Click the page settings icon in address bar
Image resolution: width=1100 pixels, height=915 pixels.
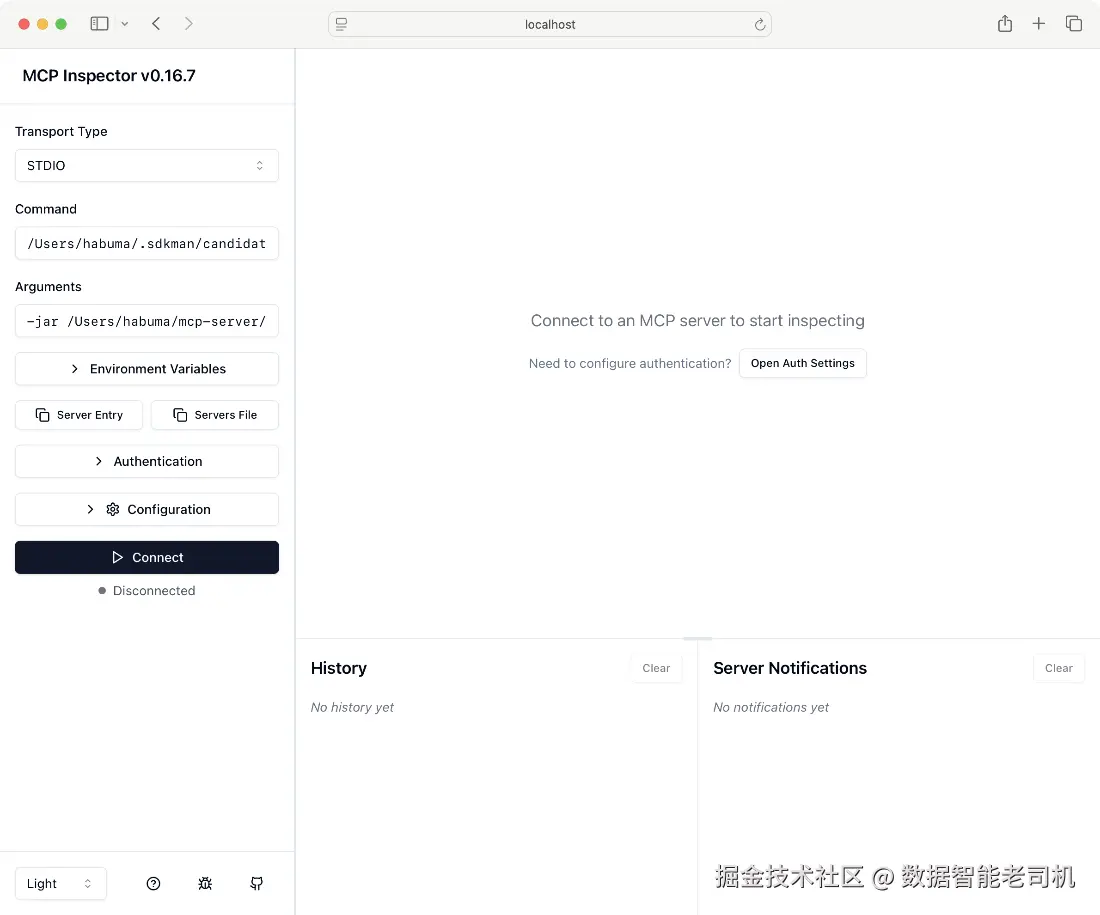coord(342,25)
